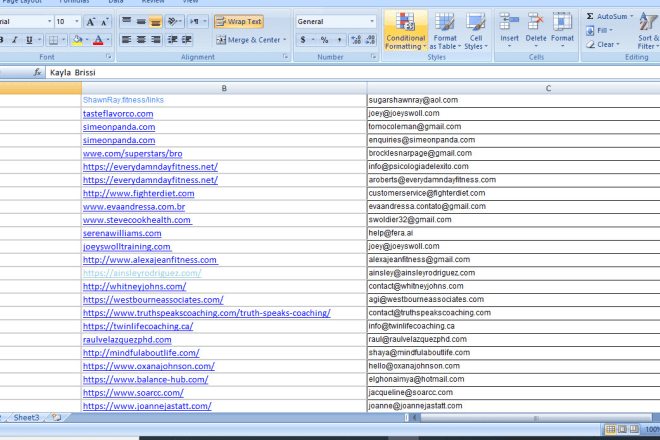Switch to the Sheet3 tab
The image size is (660, 440).
click(27, 416)
